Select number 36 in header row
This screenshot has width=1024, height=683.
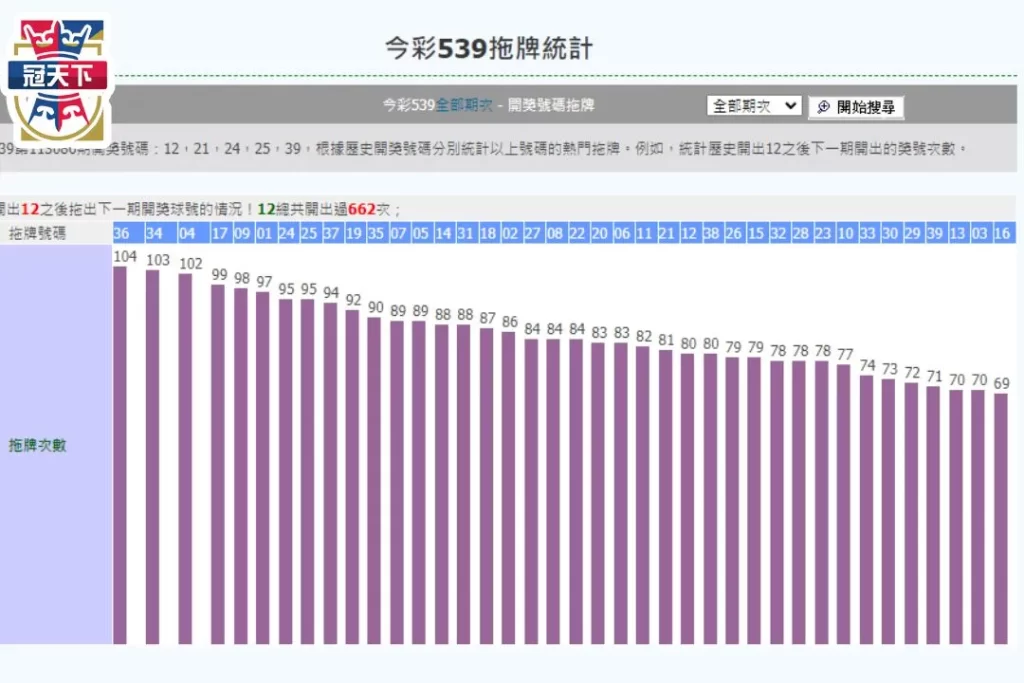pos(121,233)
